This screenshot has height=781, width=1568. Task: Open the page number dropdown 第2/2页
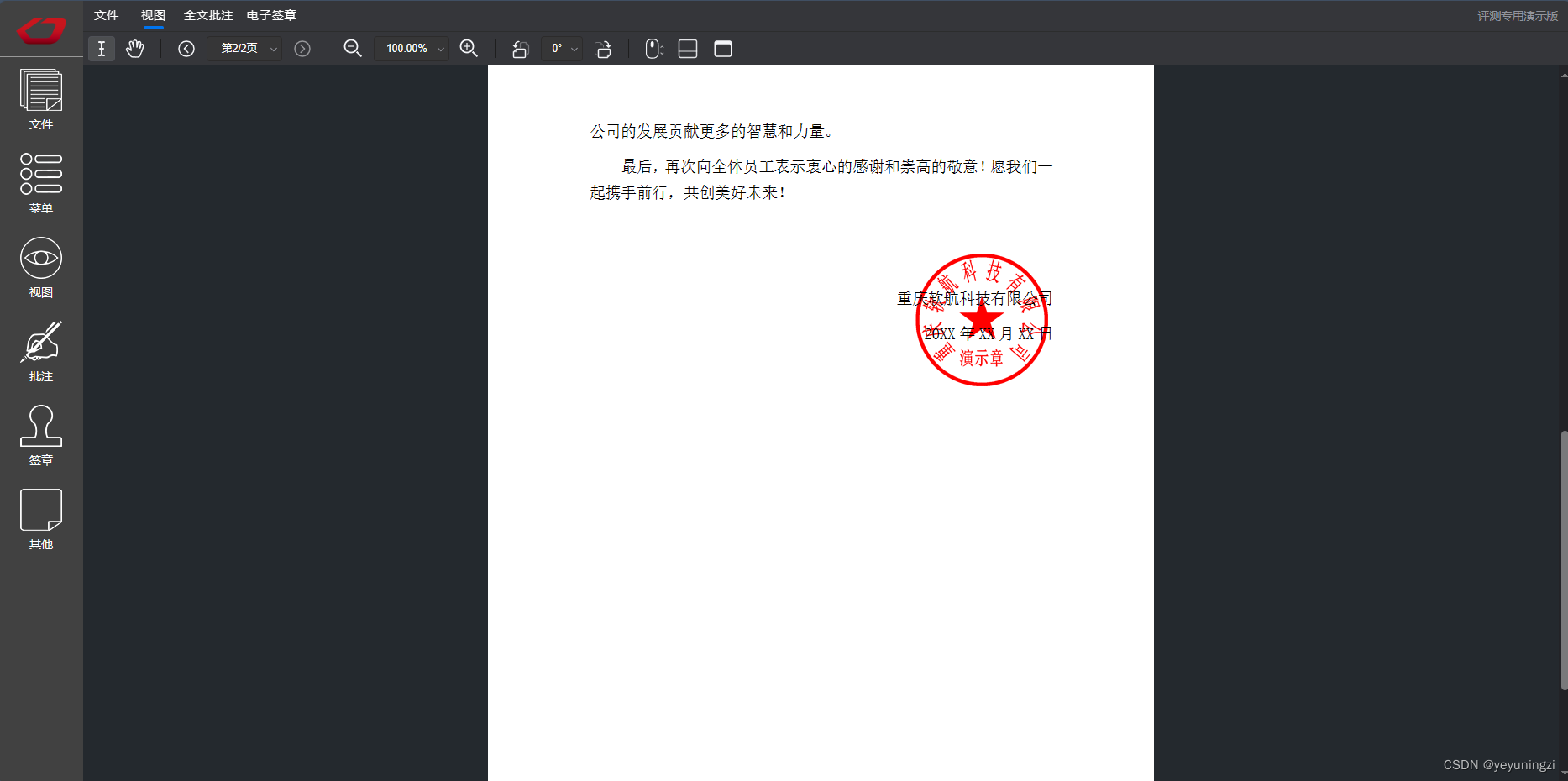tap(245, 49)
